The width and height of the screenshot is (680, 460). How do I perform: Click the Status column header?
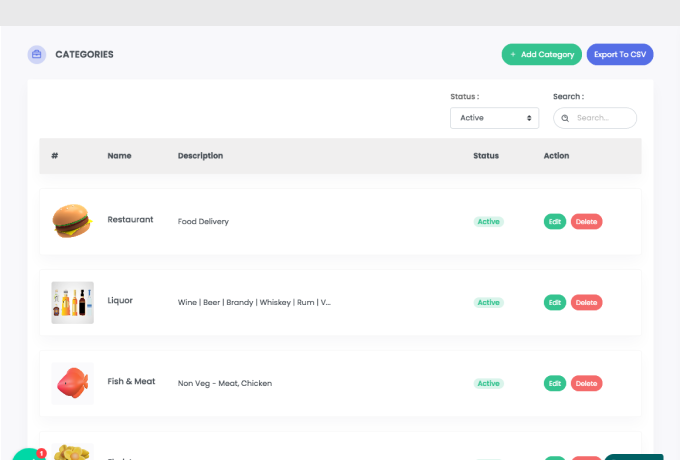(486, 156)
